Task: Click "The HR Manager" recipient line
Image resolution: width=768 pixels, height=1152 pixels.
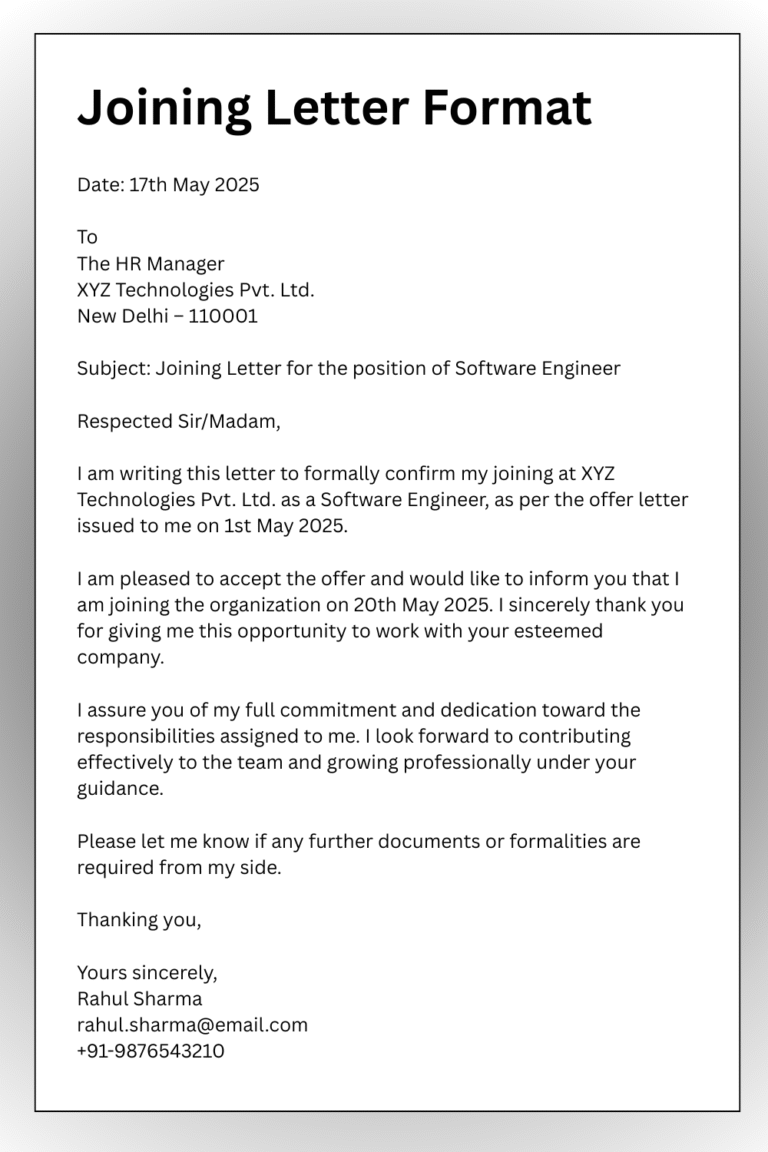Action: pyautogui.click(x=151, y=264)
